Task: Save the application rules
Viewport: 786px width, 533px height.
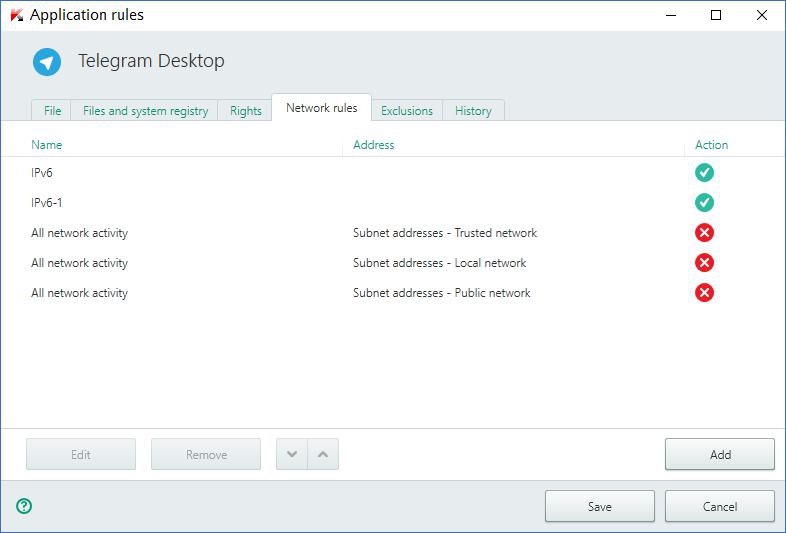Action: point(600,506)
